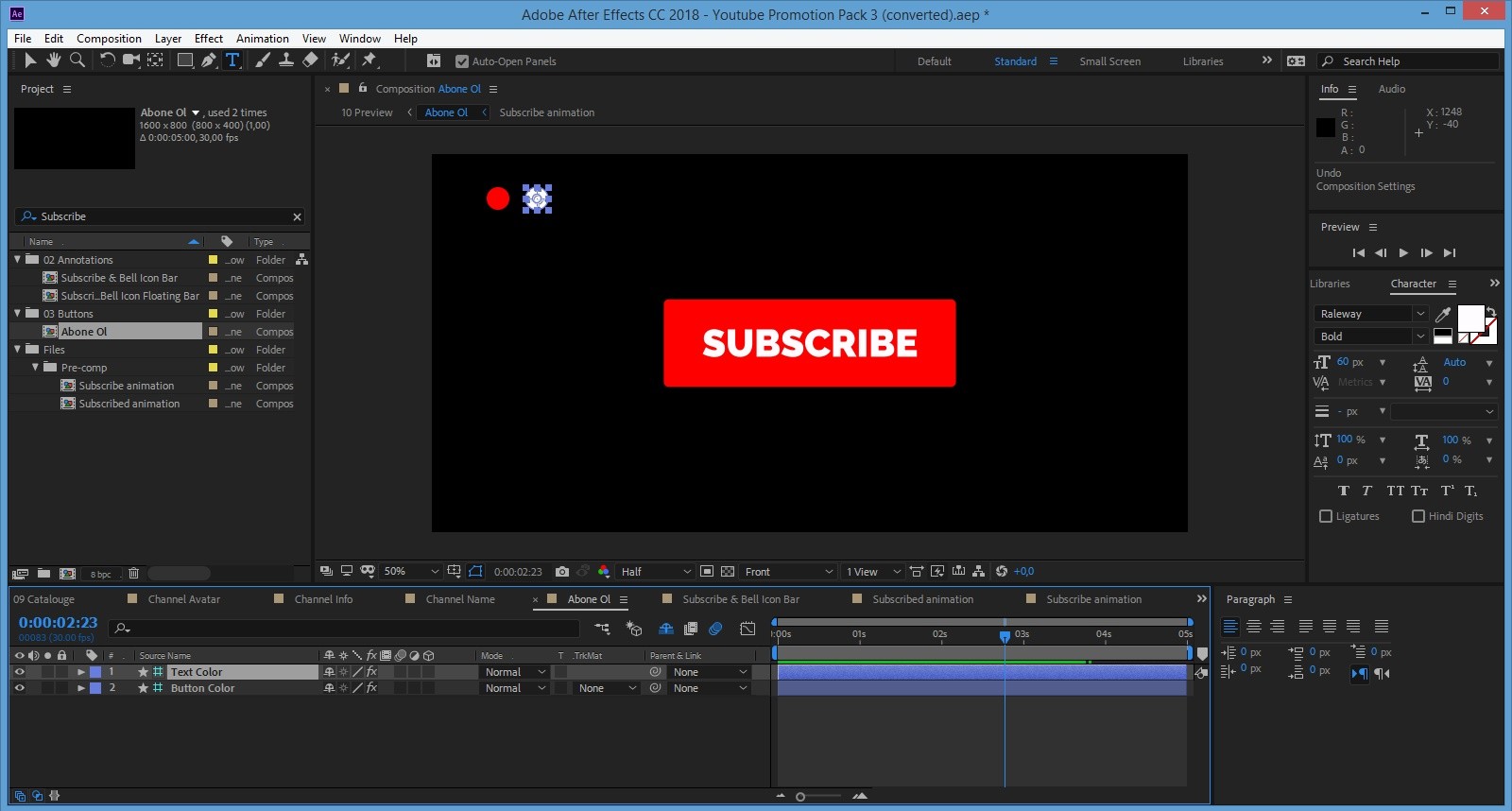Switch to the Small Screen workspace

click(x=1110, y=61)
